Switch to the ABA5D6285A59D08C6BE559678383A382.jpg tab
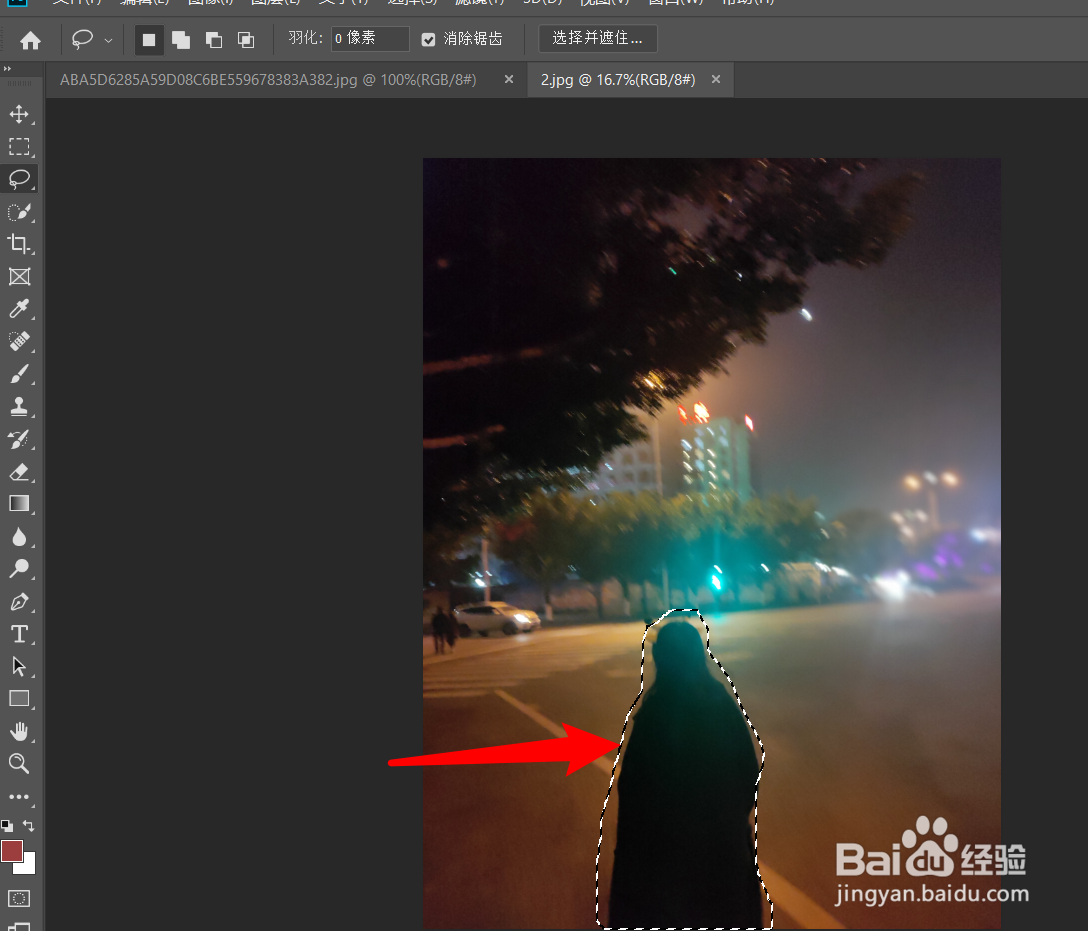Image resolution: width=1088 pixels, height=931 pixels. tap(268, 80)
